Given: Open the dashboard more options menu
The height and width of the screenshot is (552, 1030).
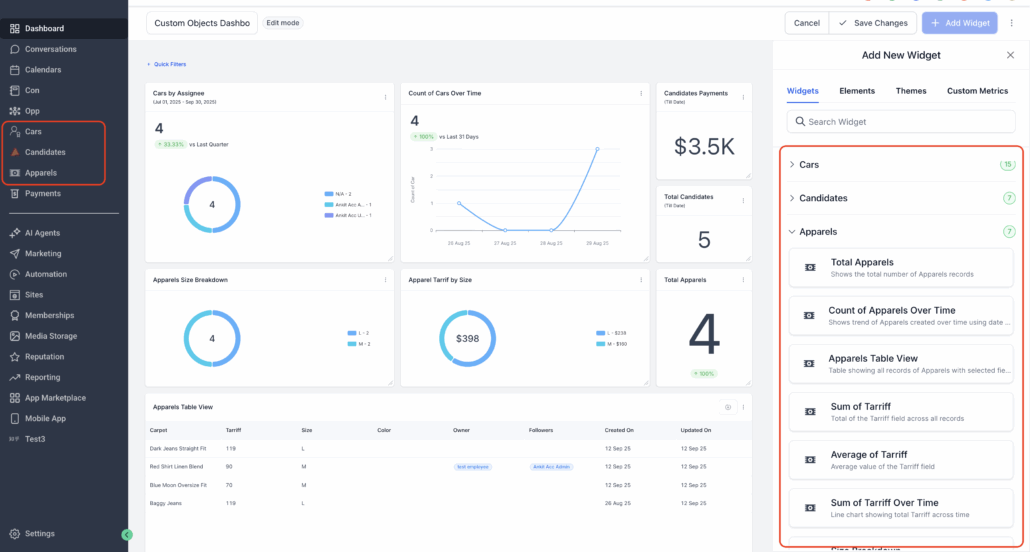Looking at the screenshot, I should click(1011, 23).
